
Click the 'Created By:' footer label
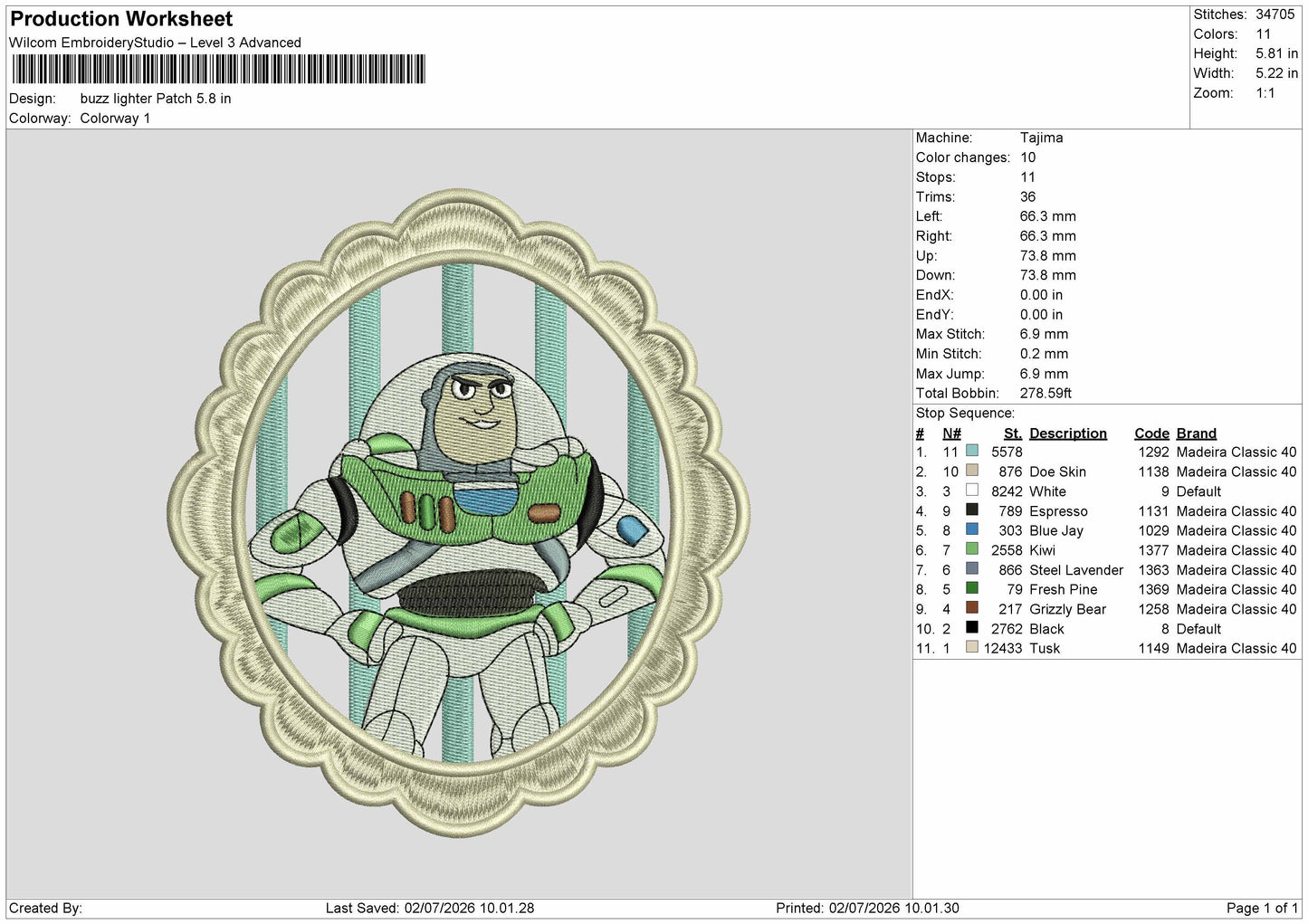pyautogui.click(x=45, y=908)
